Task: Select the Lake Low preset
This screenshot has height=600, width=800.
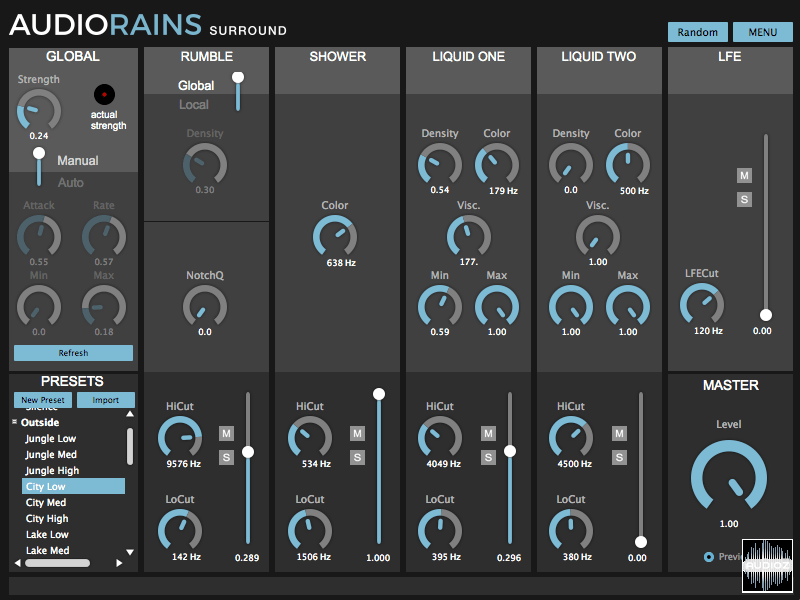Action: coord(47,534)
